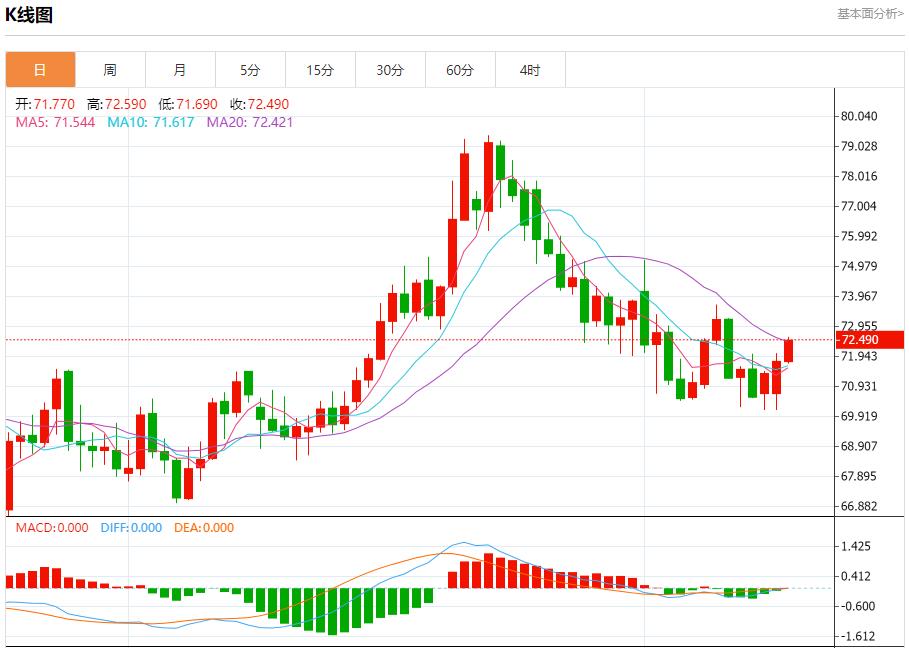Screen dimensions: 909x648
Task: Show the 30分 interval chart
Action: point(390,70)
